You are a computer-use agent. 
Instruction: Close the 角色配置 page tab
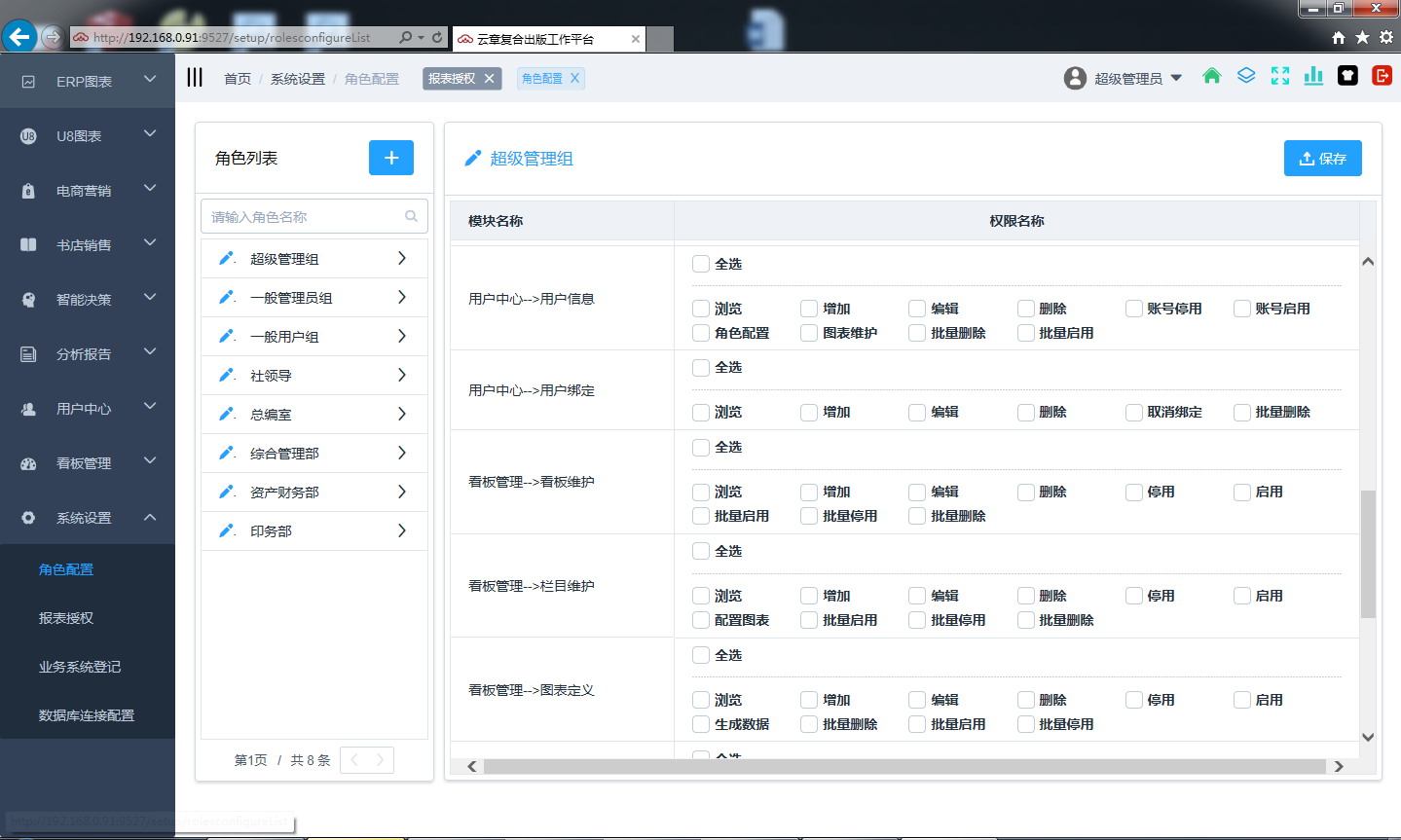pyautogui.click(x=574, y=78)
